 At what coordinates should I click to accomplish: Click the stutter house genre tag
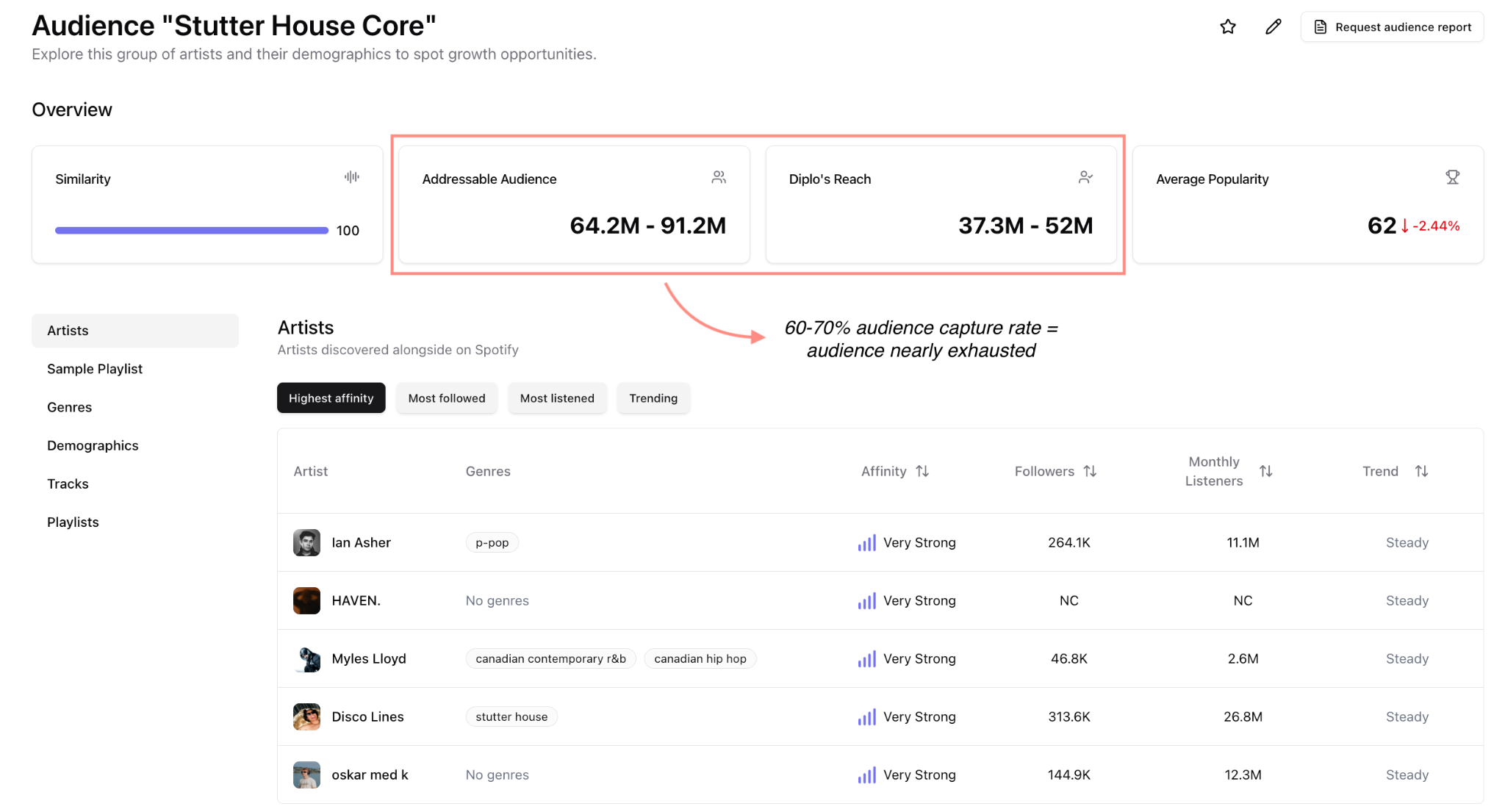tap(511, 716)
